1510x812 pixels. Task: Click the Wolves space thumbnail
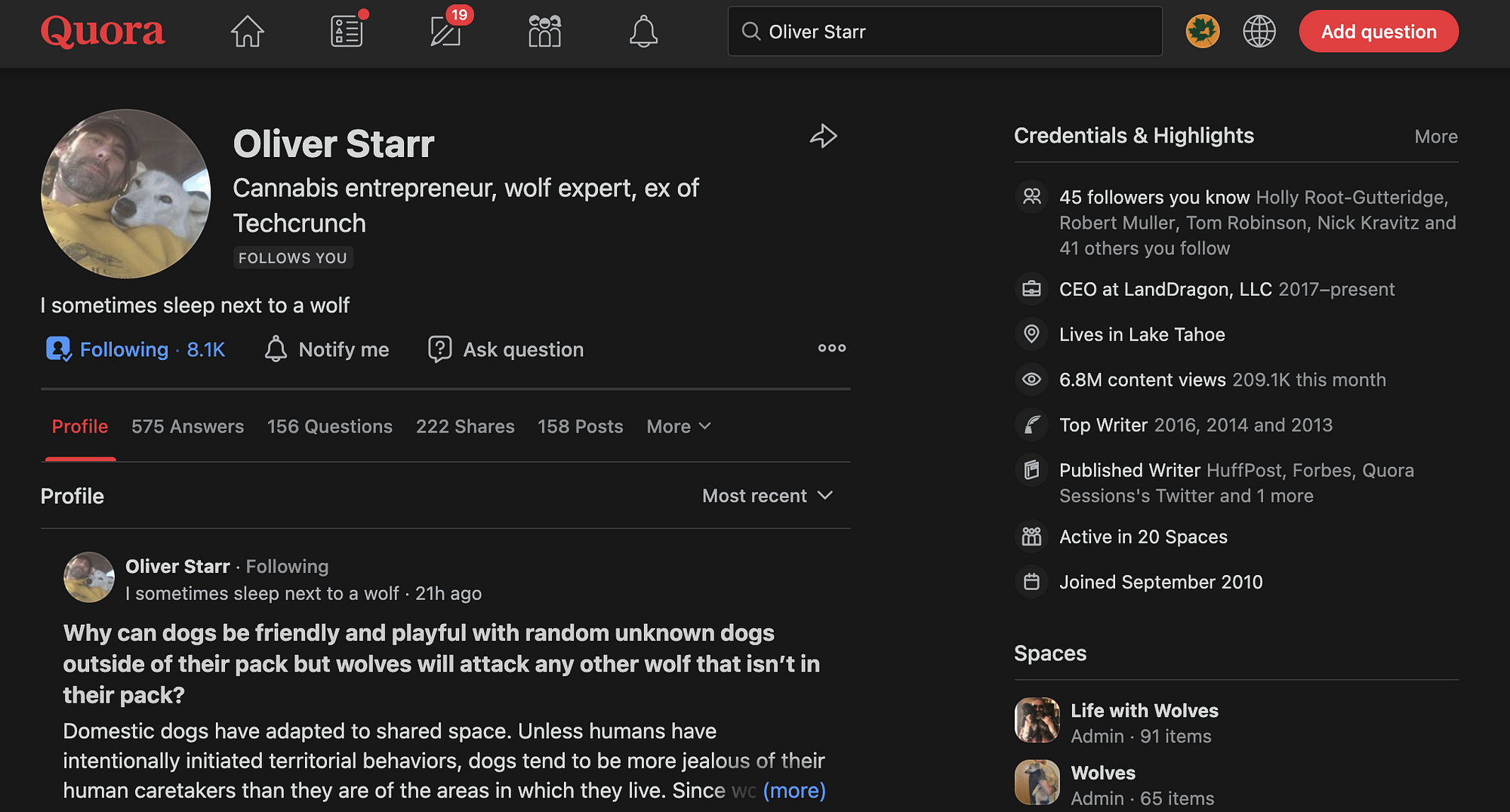(1037, 782)
